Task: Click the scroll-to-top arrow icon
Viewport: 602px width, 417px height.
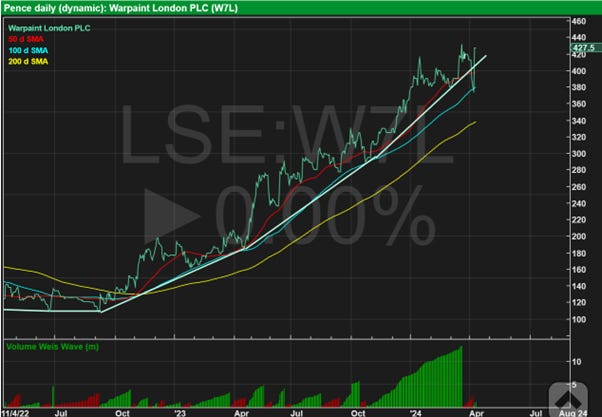Action: click(568, 398)
